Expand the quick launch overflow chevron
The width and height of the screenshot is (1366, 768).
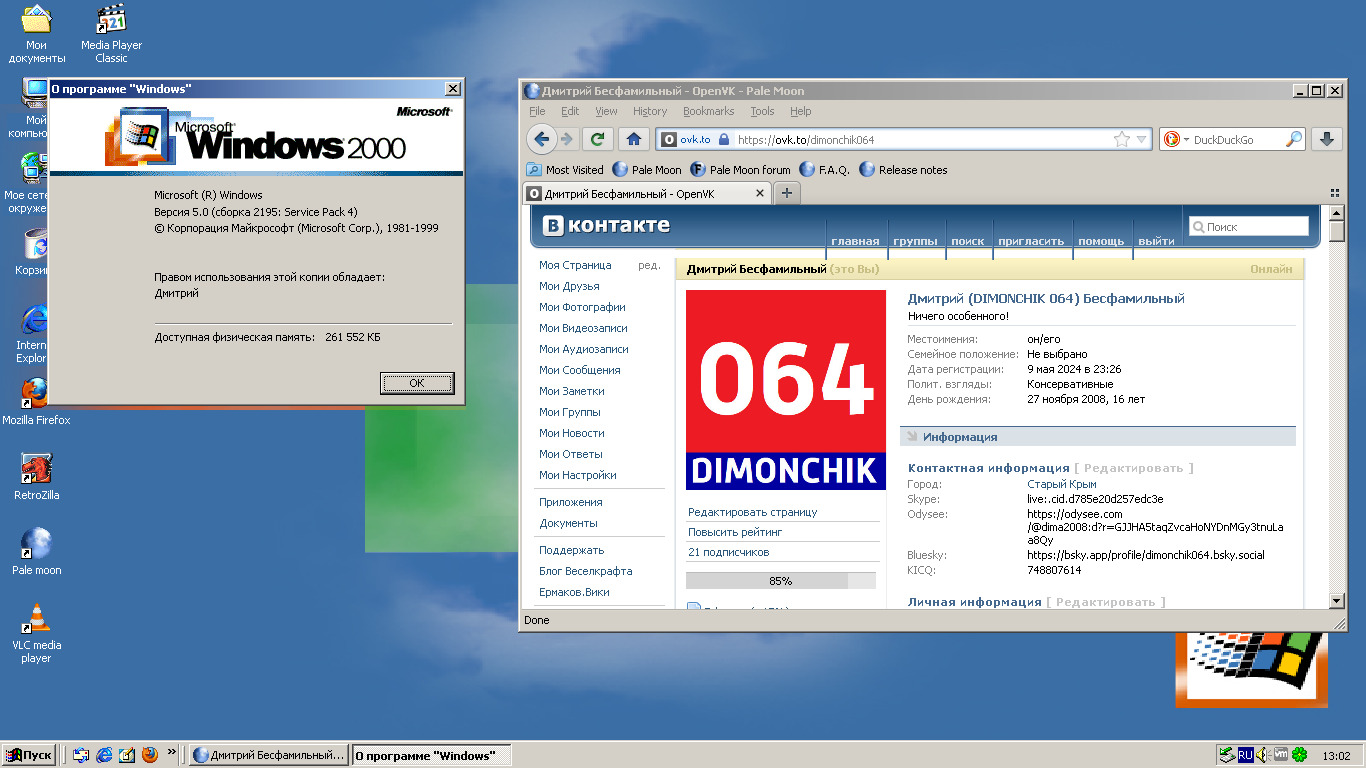[x=172, y=752]
